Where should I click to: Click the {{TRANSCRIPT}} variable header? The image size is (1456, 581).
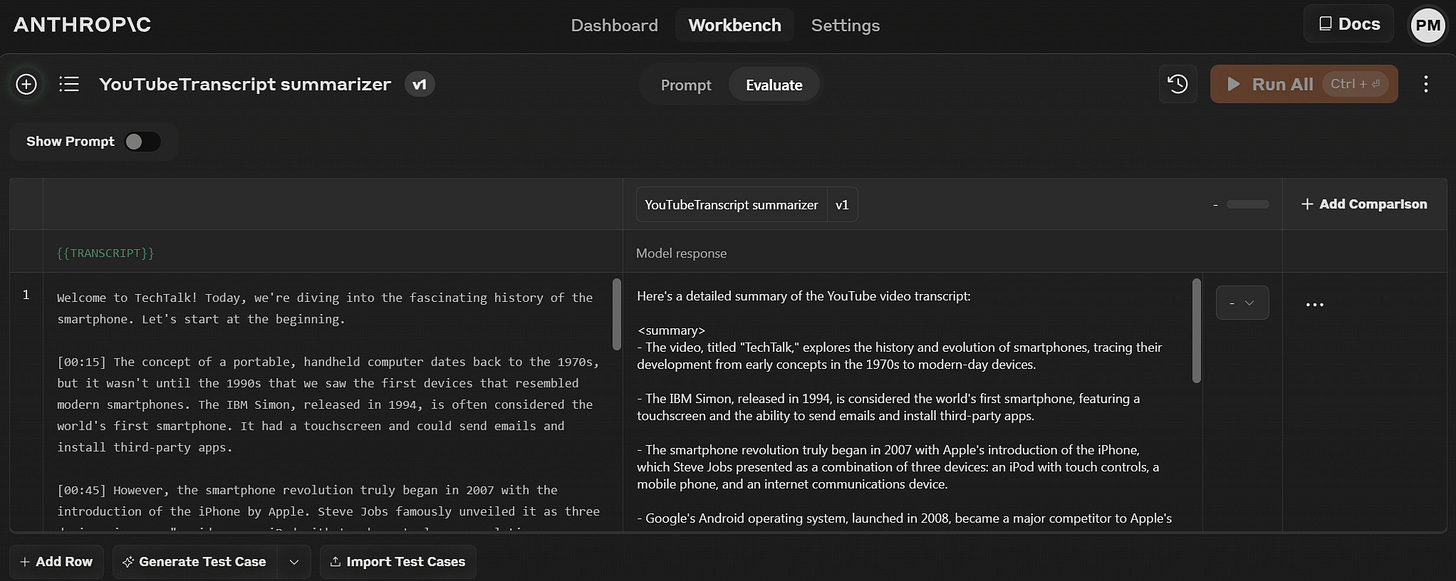point(105,253)
